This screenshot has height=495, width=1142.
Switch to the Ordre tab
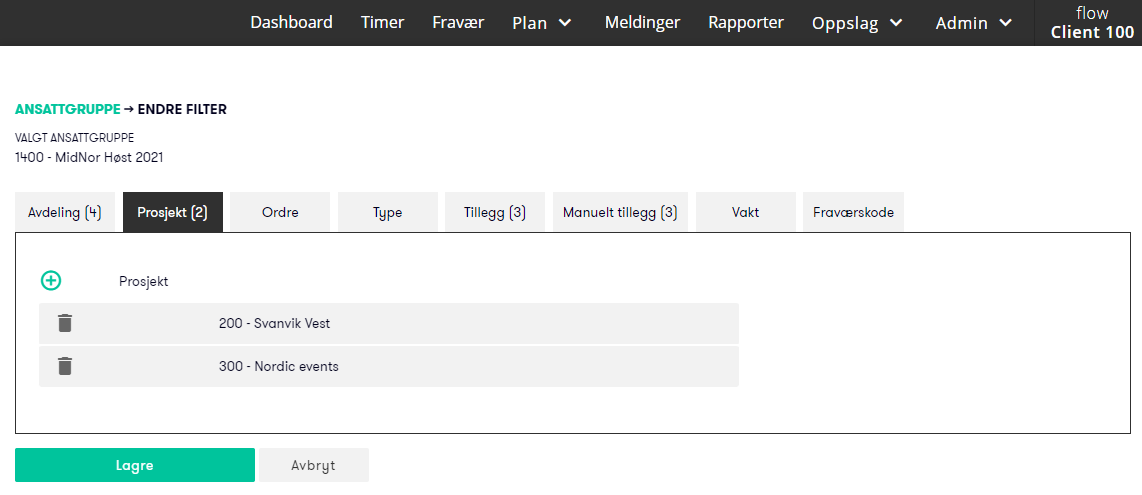(x=280, y=213)
